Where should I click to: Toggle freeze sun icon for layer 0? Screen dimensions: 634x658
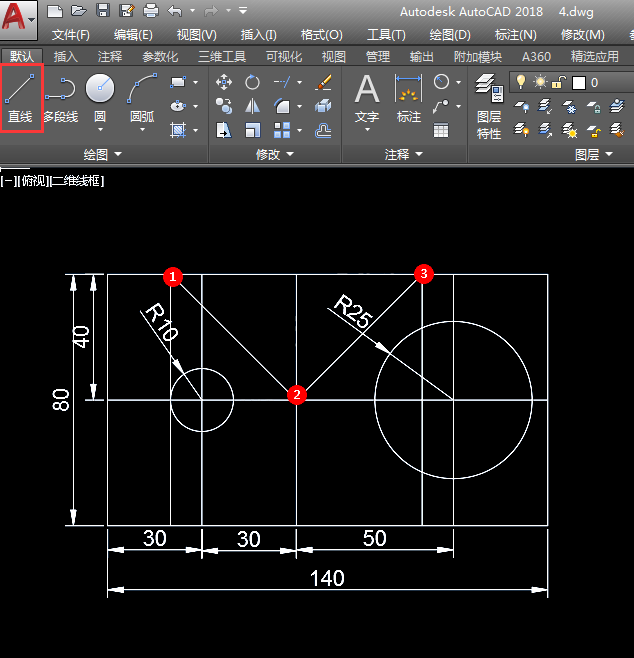point(540,82)
